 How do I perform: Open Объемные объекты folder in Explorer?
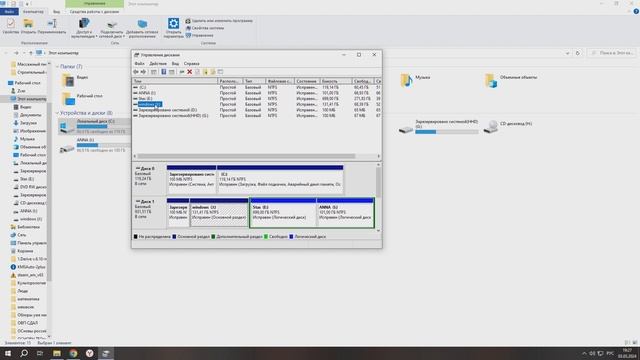tap(511, 80)
